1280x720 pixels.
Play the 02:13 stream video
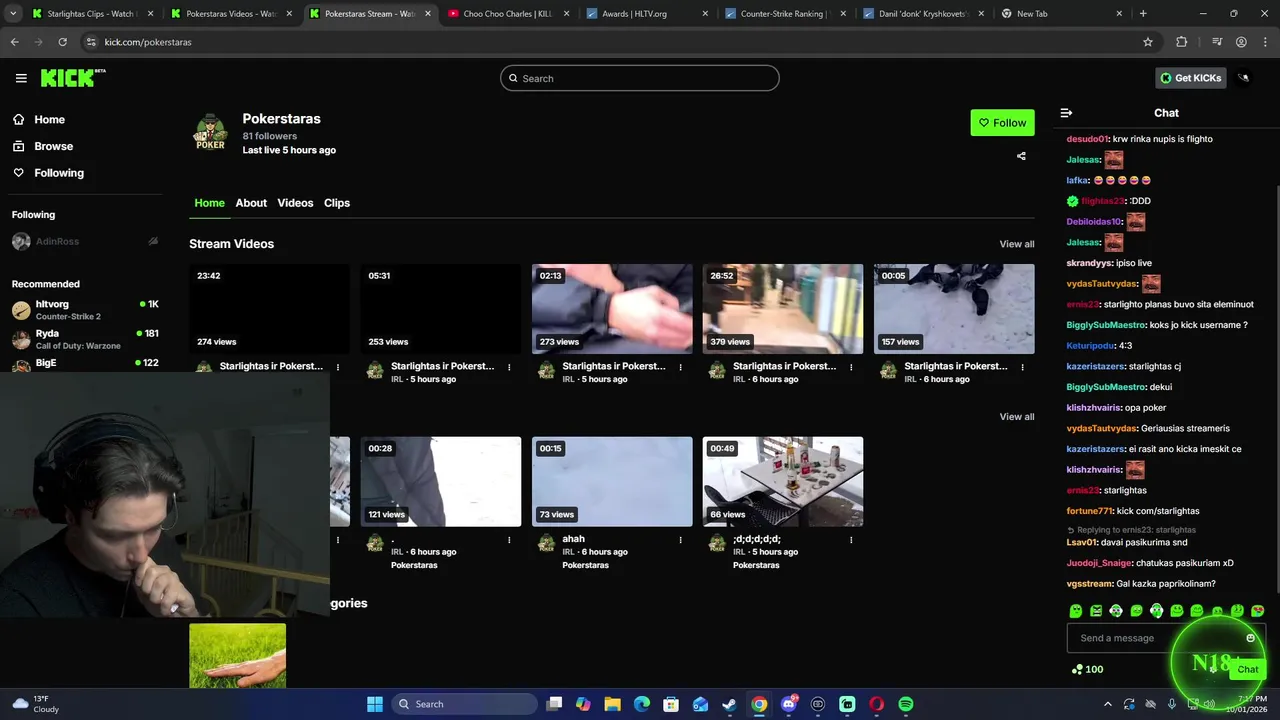click(612, 309)
